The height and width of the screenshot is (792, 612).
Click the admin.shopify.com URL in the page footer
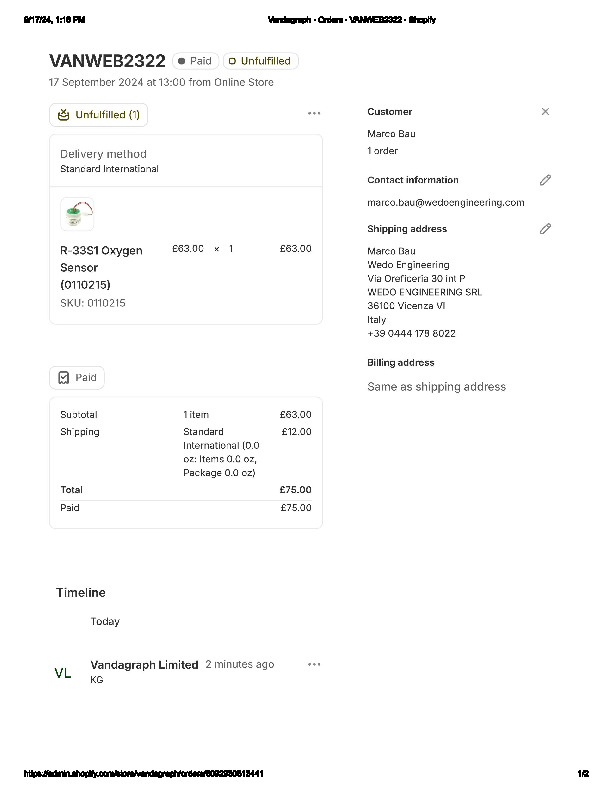click(x=143, y=774)
